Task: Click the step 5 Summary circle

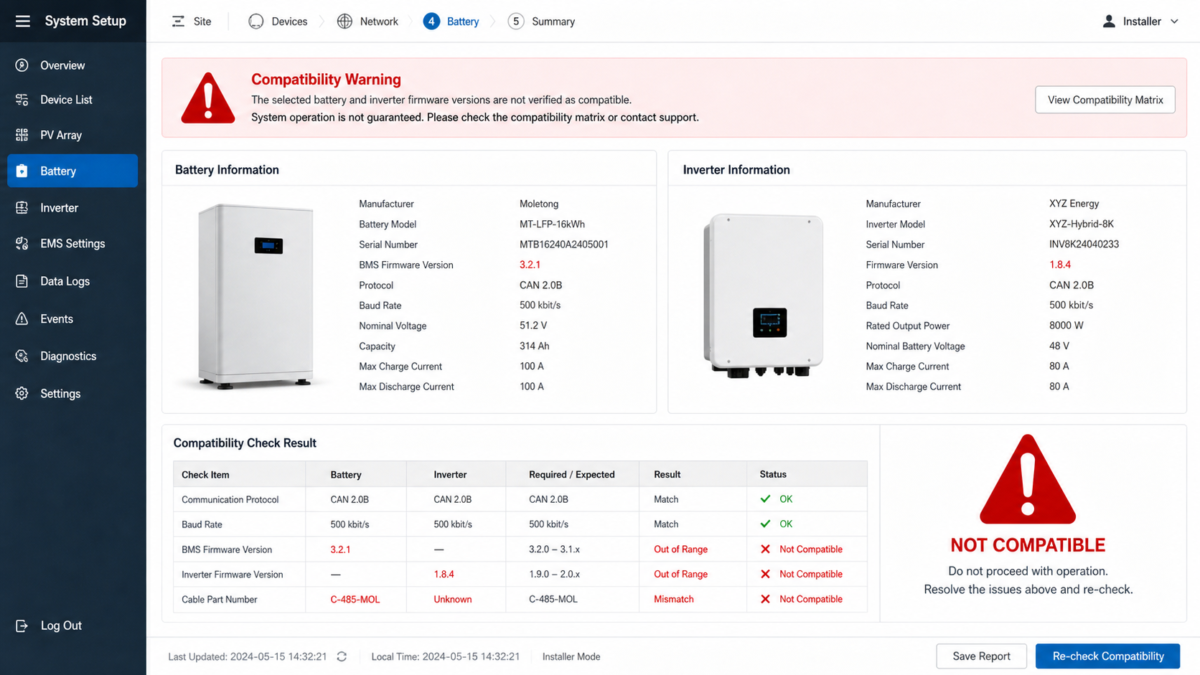Action: pos(516,21)
